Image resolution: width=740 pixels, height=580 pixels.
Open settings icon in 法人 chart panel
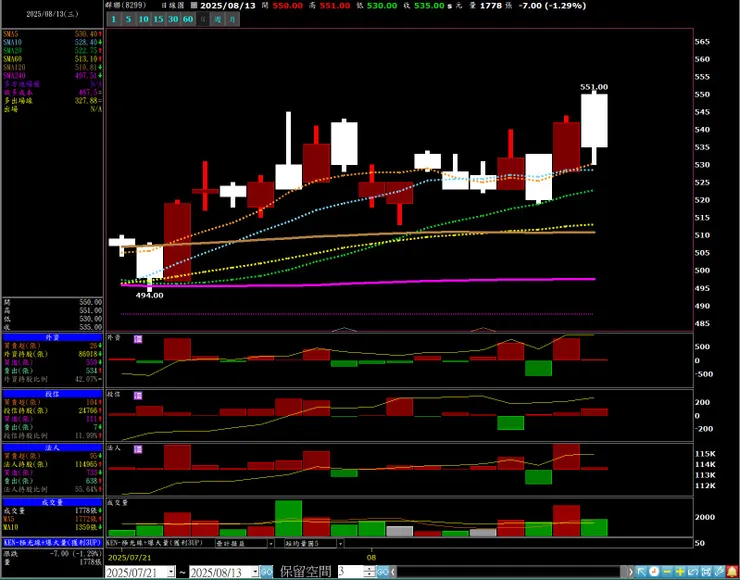pos(138,449)
